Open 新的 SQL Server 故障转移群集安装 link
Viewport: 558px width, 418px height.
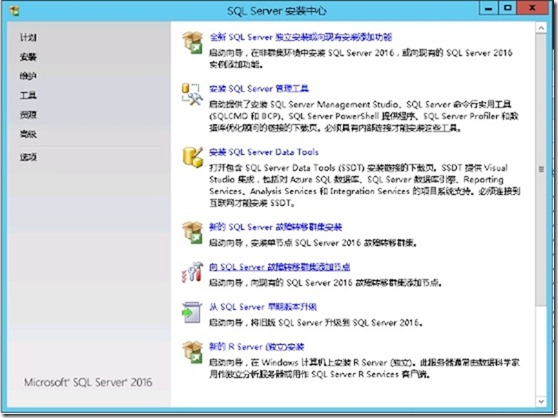[275, 227]
